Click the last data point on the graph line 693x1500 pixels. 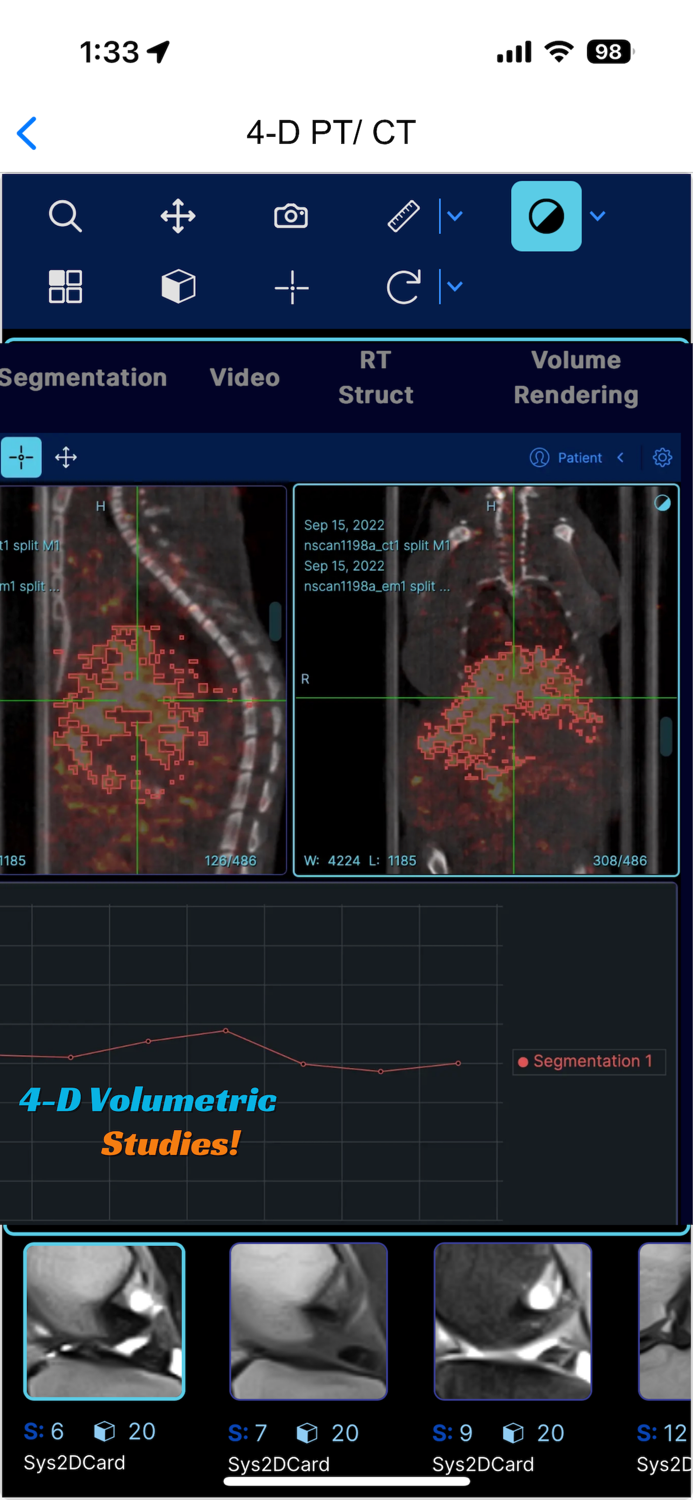pos(459,1063)
